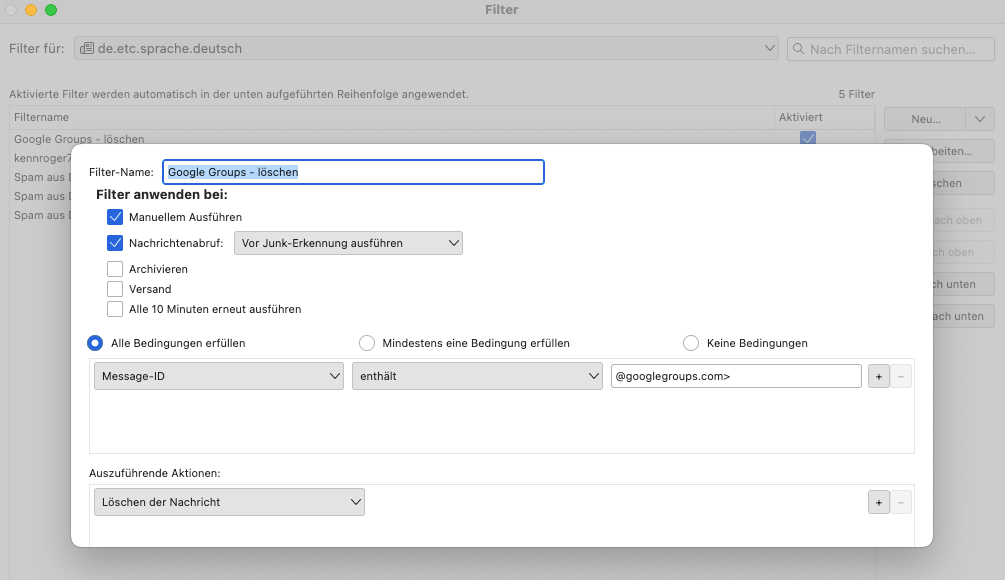This screenshot has height=580, width=1005.
Task: Select Mindestens eine Bedingung erfüllen
Action: pyautogui.click(x=367, y=343)
